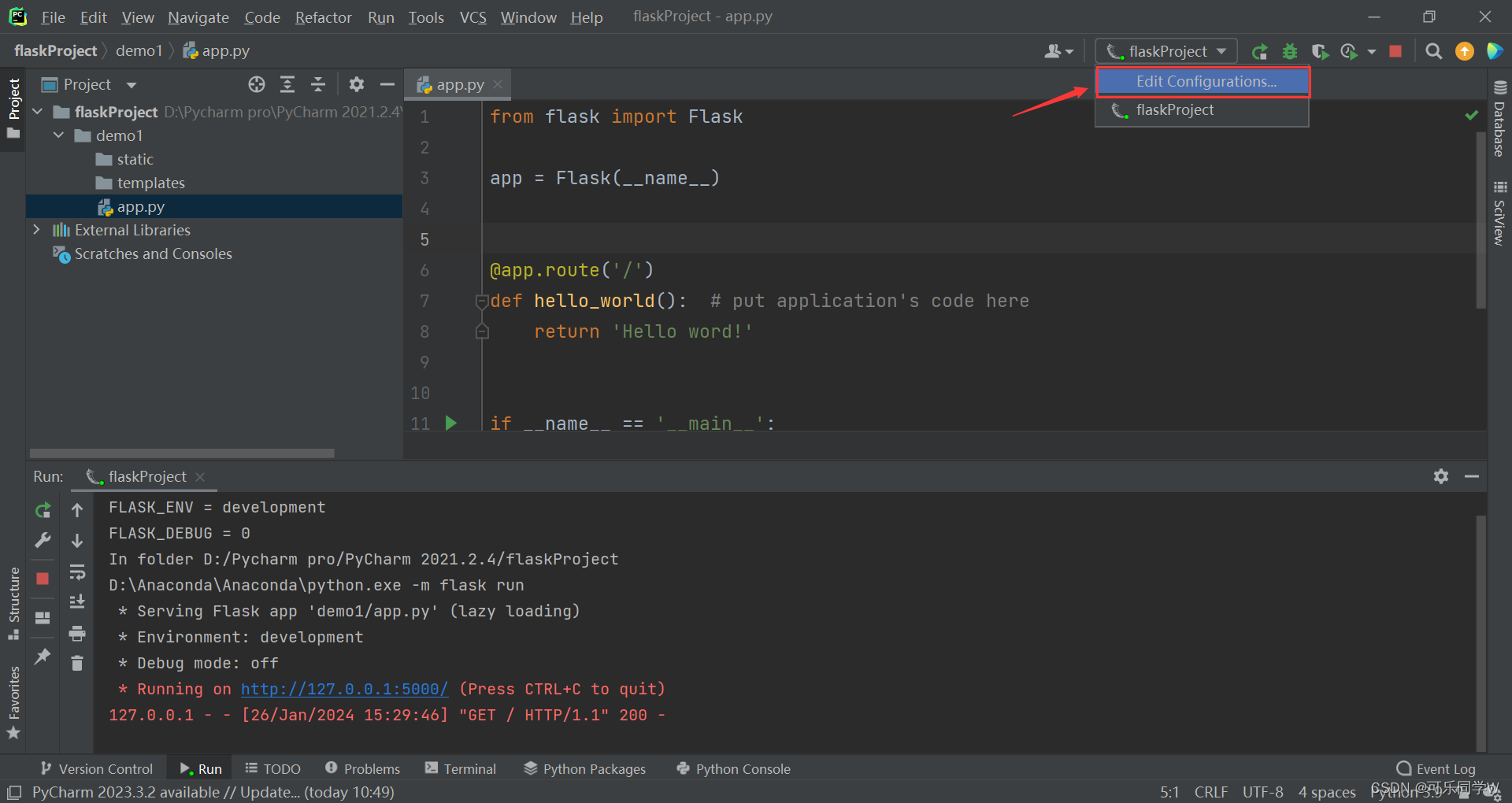Viewport: 1512px width, 803px height.
Task: Rerun flaskProject in the Run panel
Action: click(x=43, y=510)
